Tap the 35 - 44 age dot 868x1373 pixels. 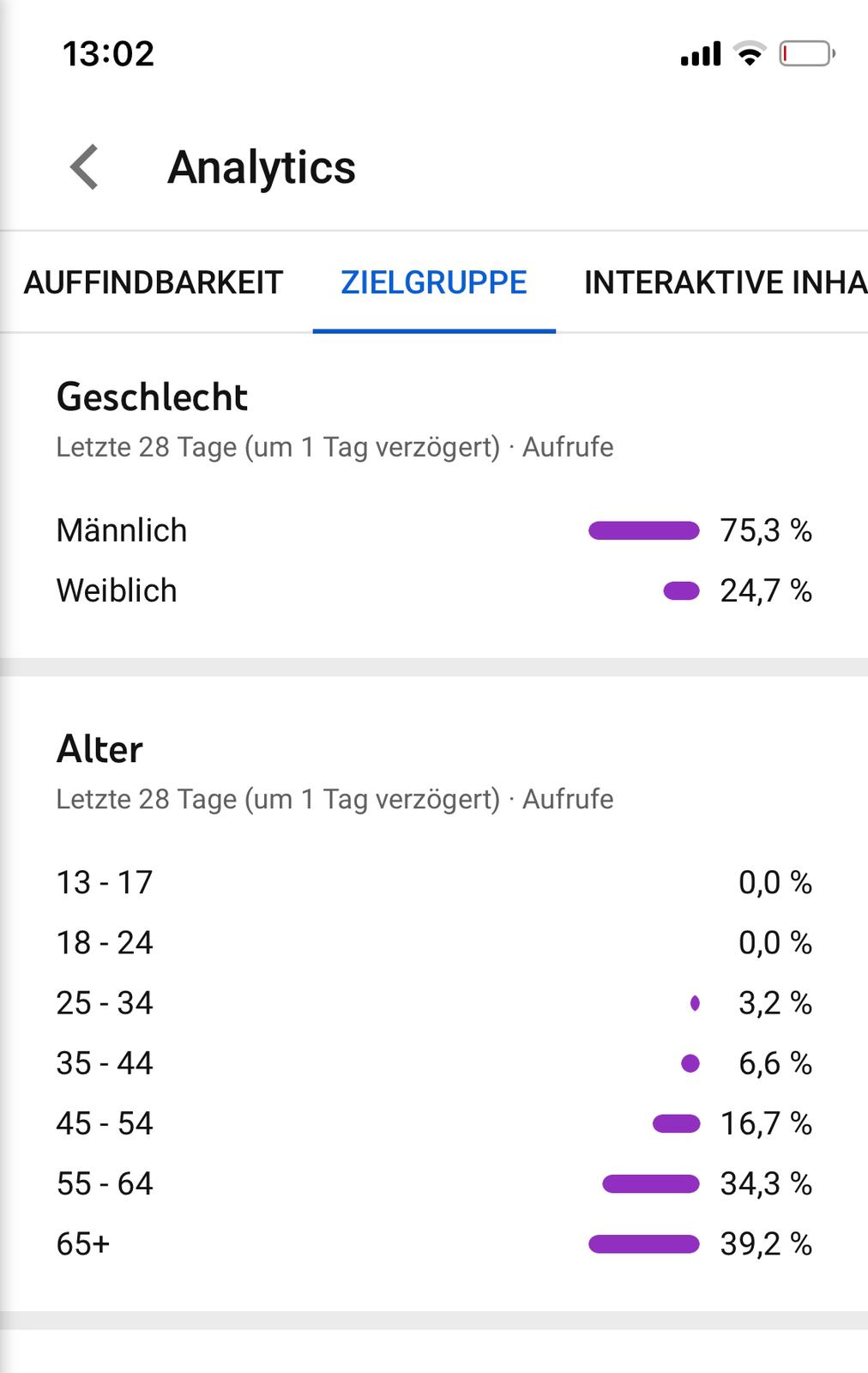click(x=690, y=1063)
